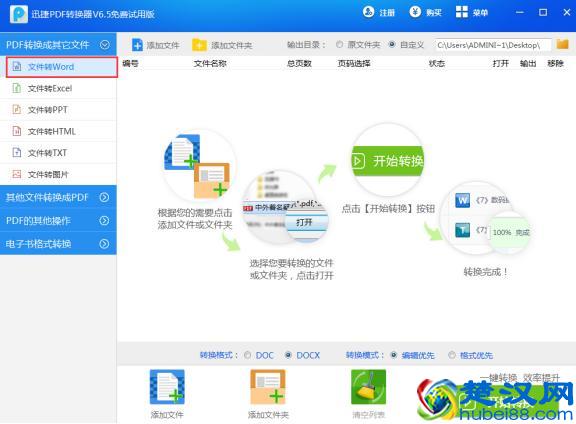Click the 文件转HTML page icon
The width and height of the screenshot is (576, 424).
(17, 131)
